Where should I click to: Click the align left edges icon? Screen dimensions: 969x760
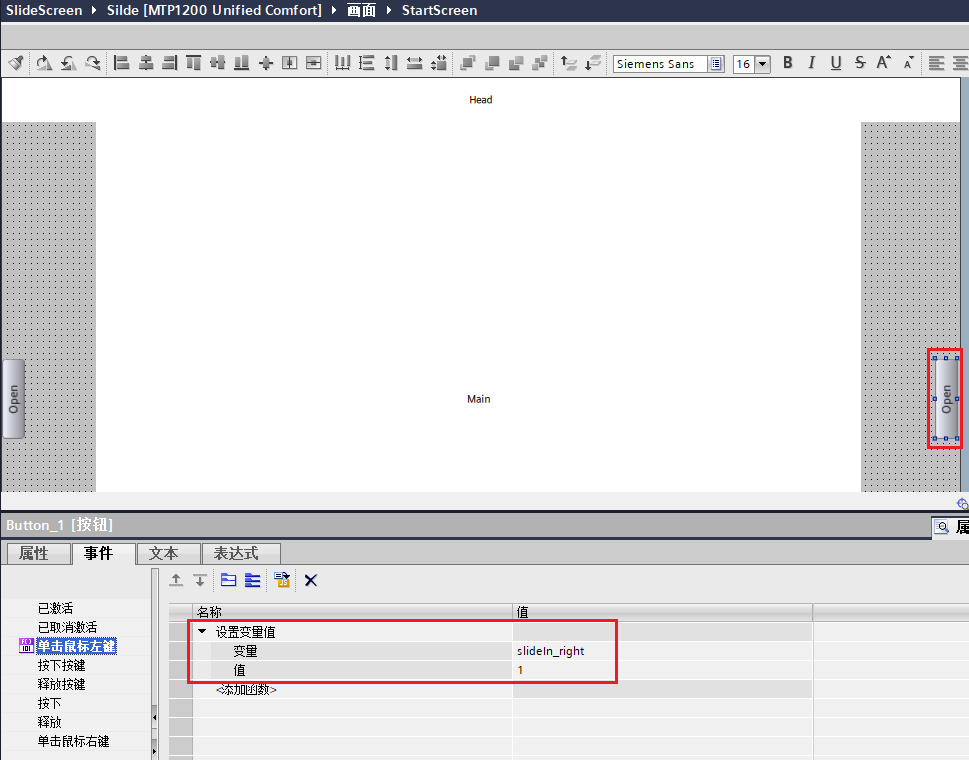[122, 63]
